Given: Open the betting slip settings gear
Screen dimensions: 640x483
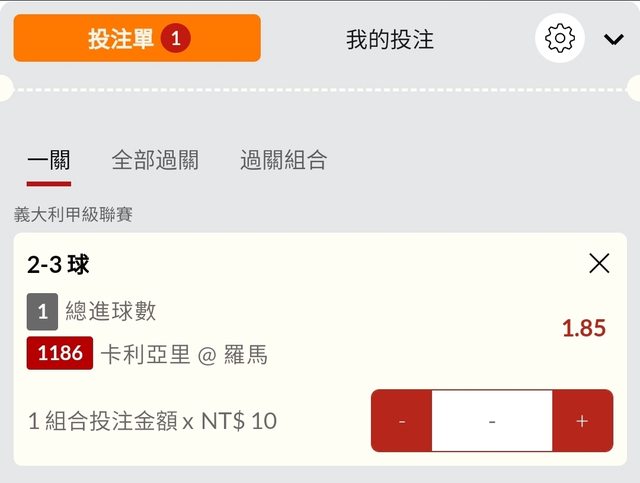Looking at the screenshot, I should [560, 39].
